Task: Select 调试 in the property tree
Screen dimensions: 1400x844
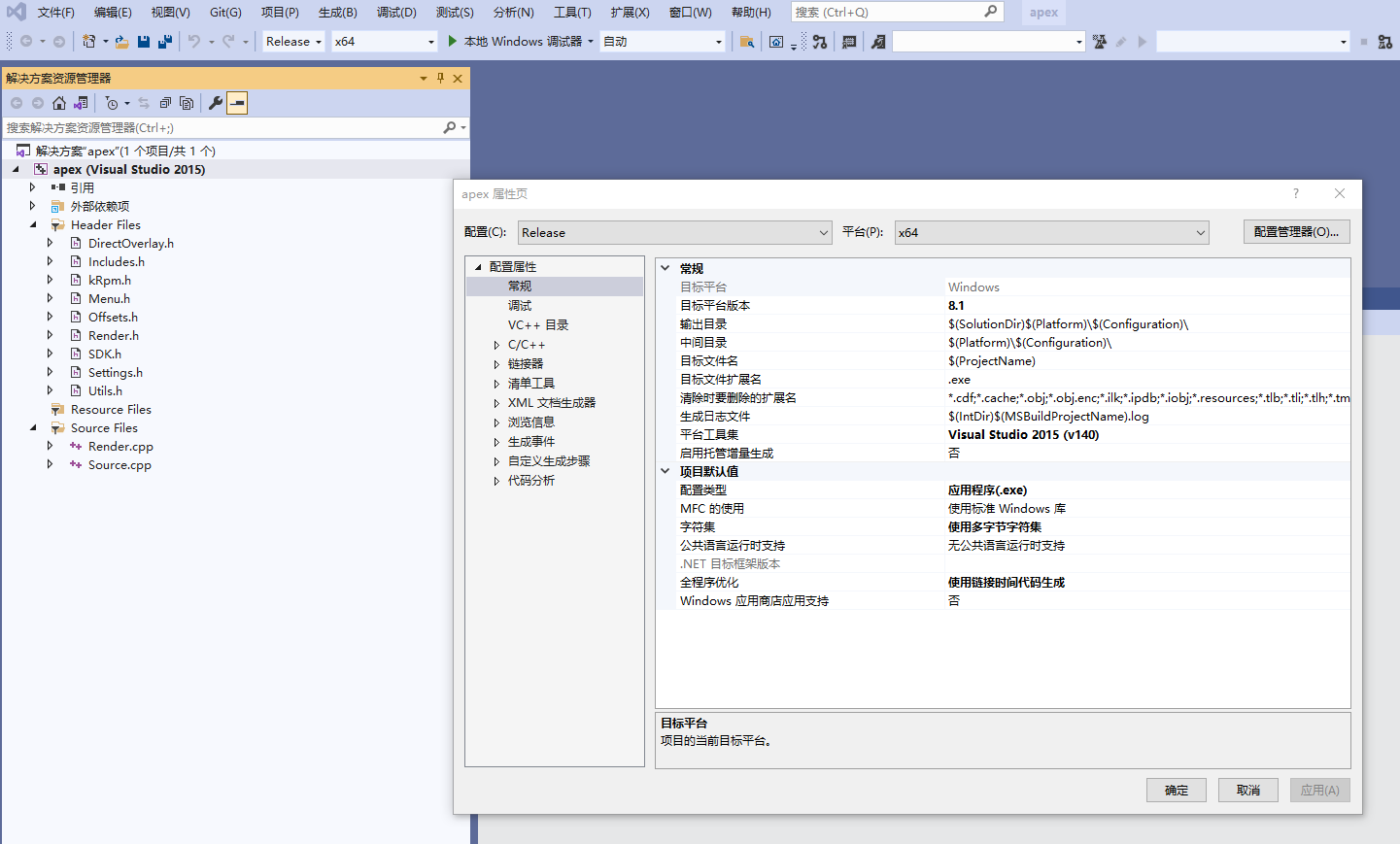Action: 520,306
